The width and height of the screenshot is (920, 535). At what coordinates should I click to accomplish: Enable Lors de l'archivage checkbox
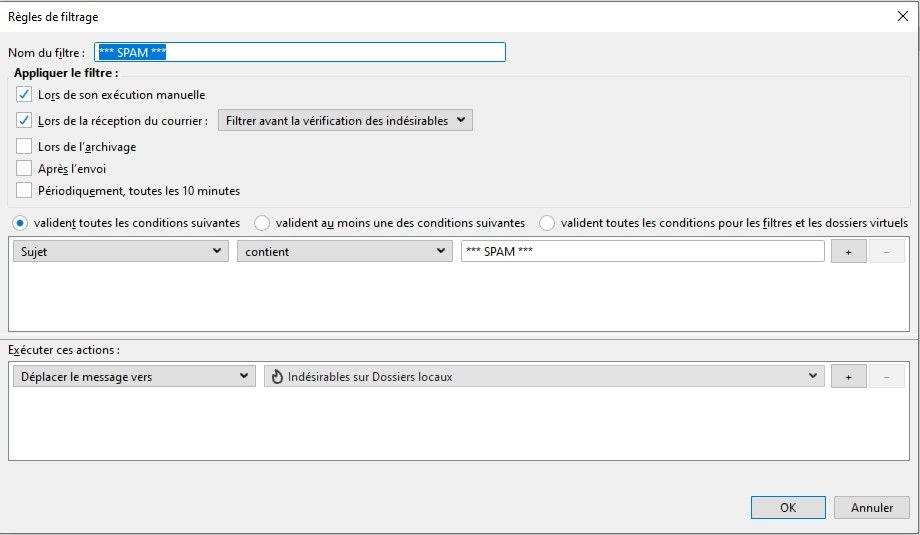click(x=24, y=146)
